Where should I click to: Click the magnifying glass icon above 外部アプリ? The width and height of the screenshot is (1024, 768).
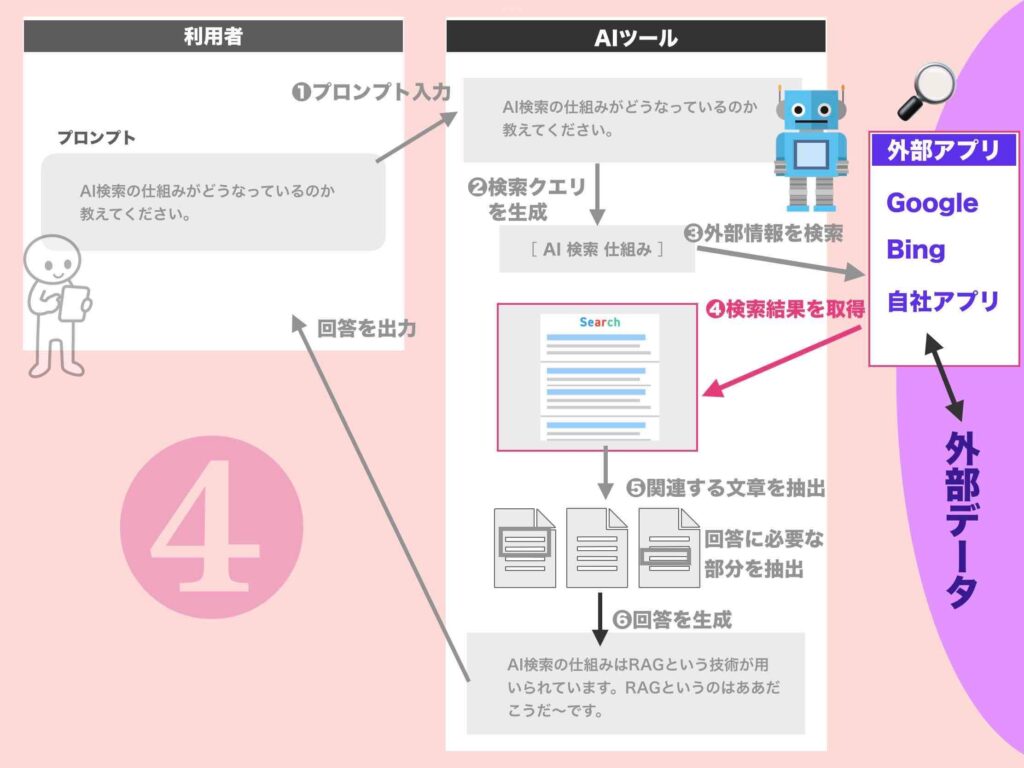926,91
